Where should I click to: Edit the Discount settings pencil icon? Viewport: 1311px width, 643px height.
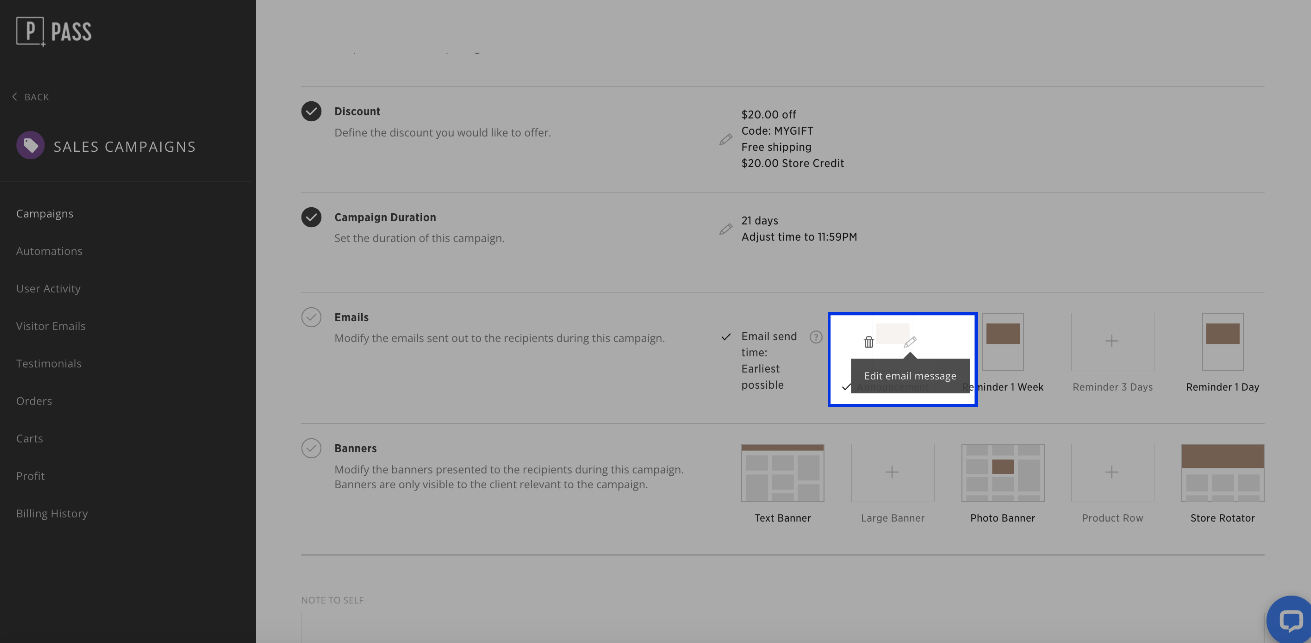pos(726,140)
